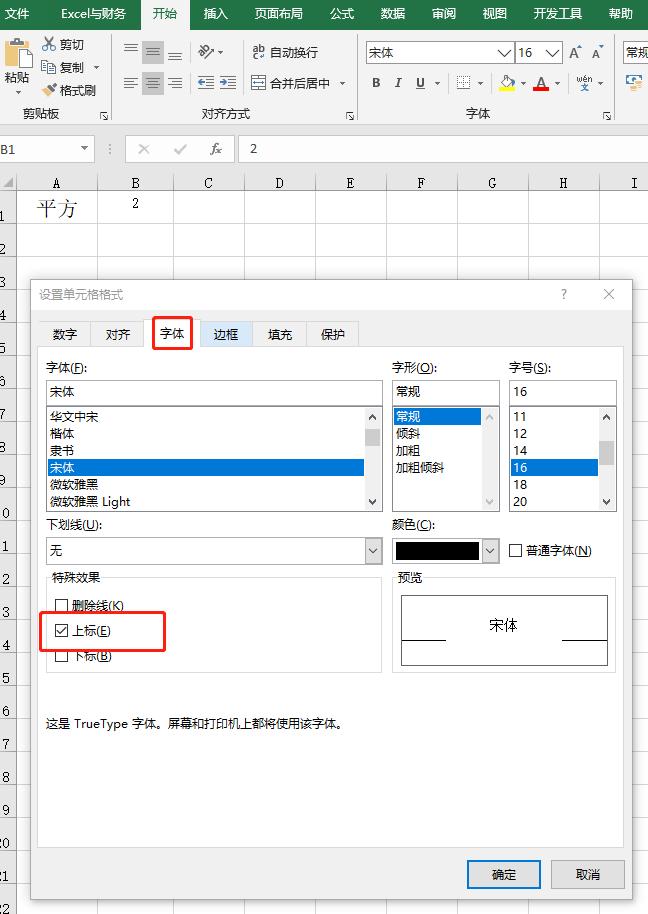Open the 文件 menu
The image size is (648, 914).
coord(16,13)
